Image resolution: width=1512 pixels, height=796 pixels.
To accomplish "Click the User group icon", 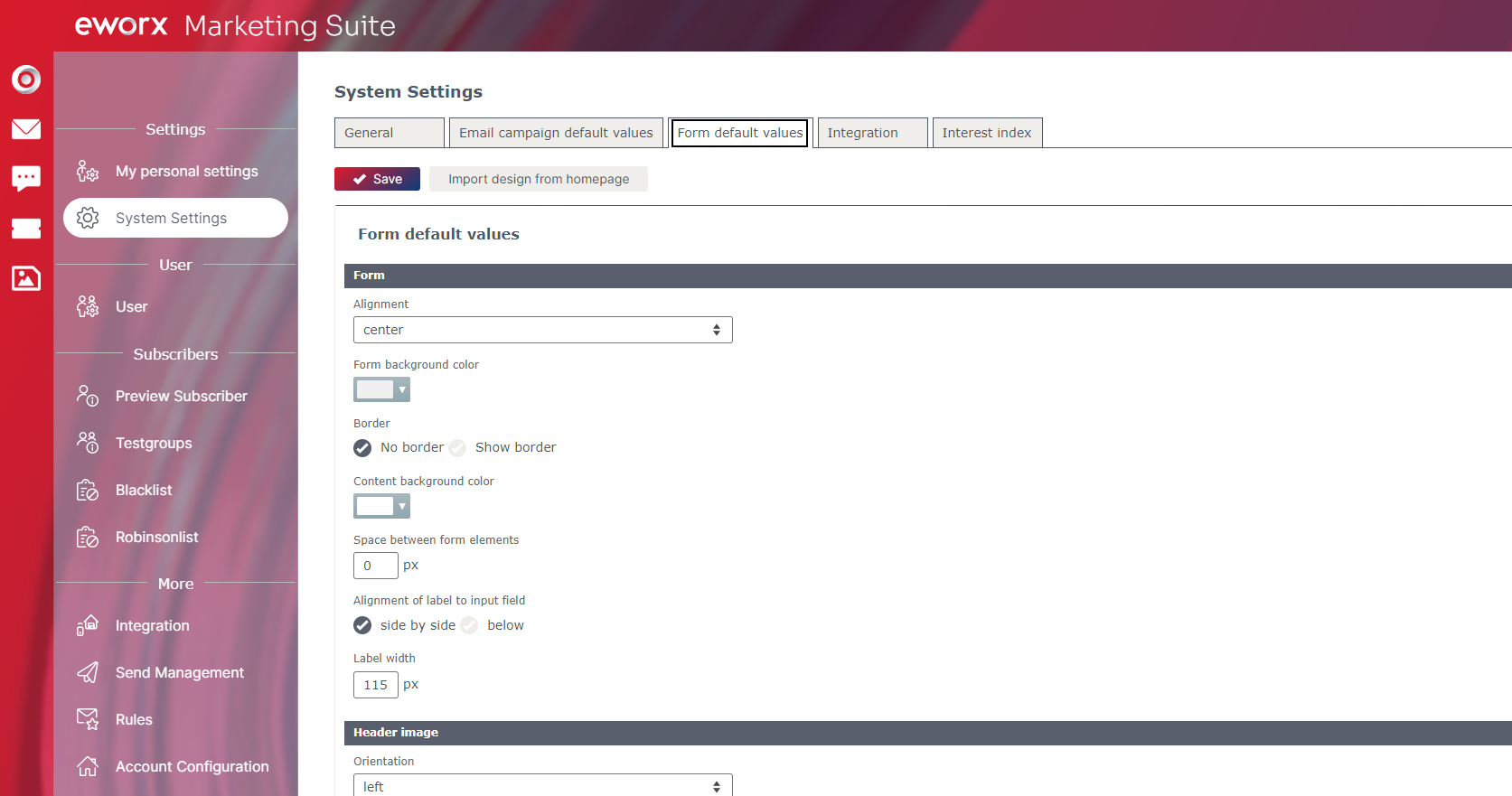I will tap(88, 307).
